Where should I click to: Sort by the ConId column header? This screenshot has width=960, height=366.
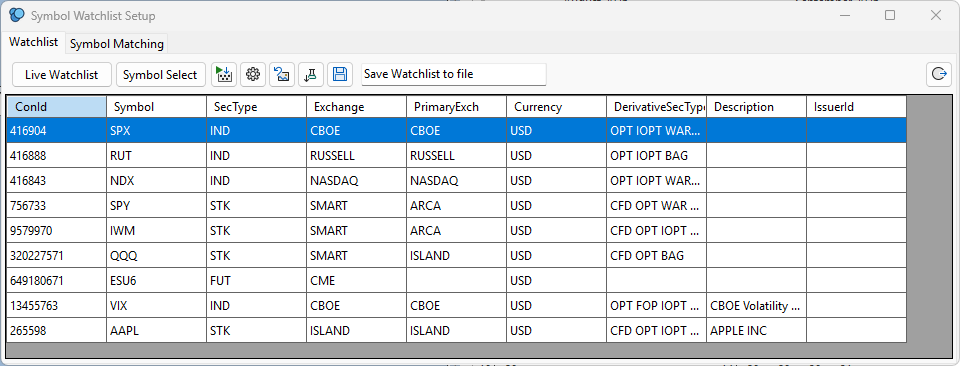point(56,107)
